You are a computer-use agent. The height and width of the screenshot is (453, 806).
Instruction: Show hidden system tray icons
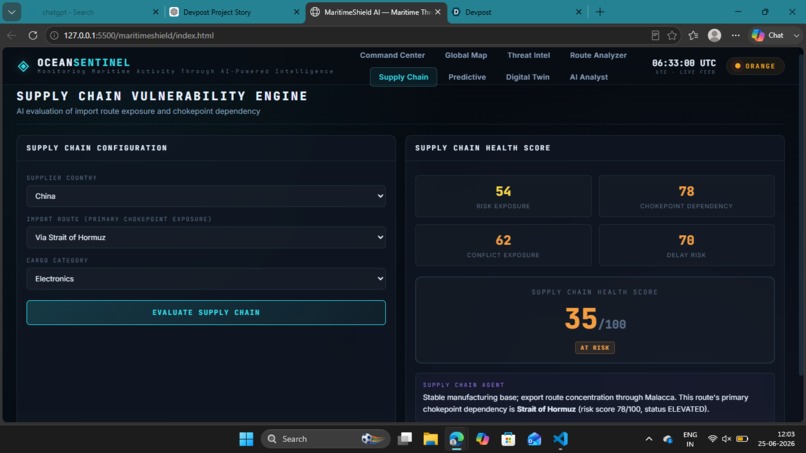pos(649,439)
